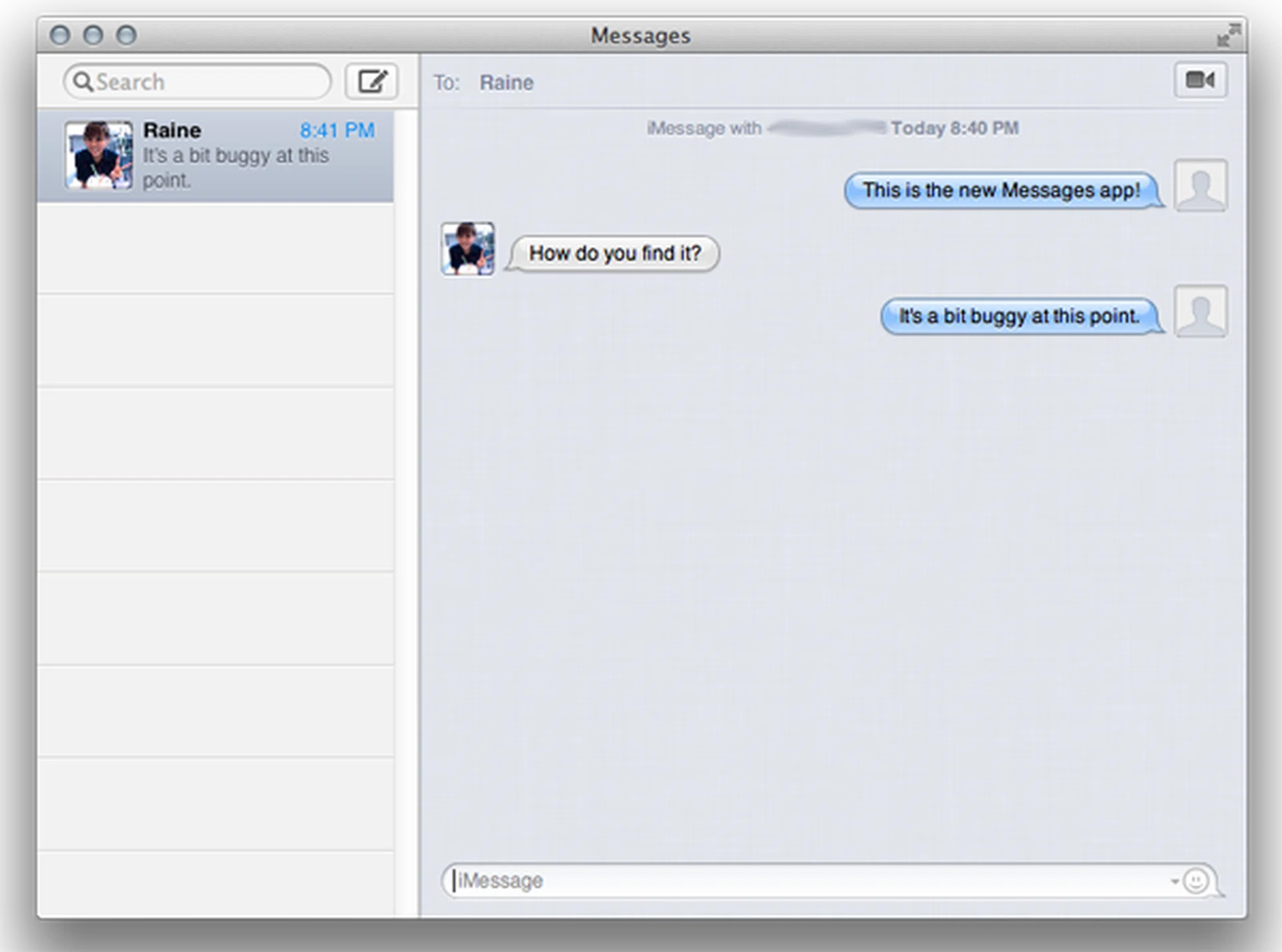
Task: Click the green zoom window button
Action: click(126, 35)
